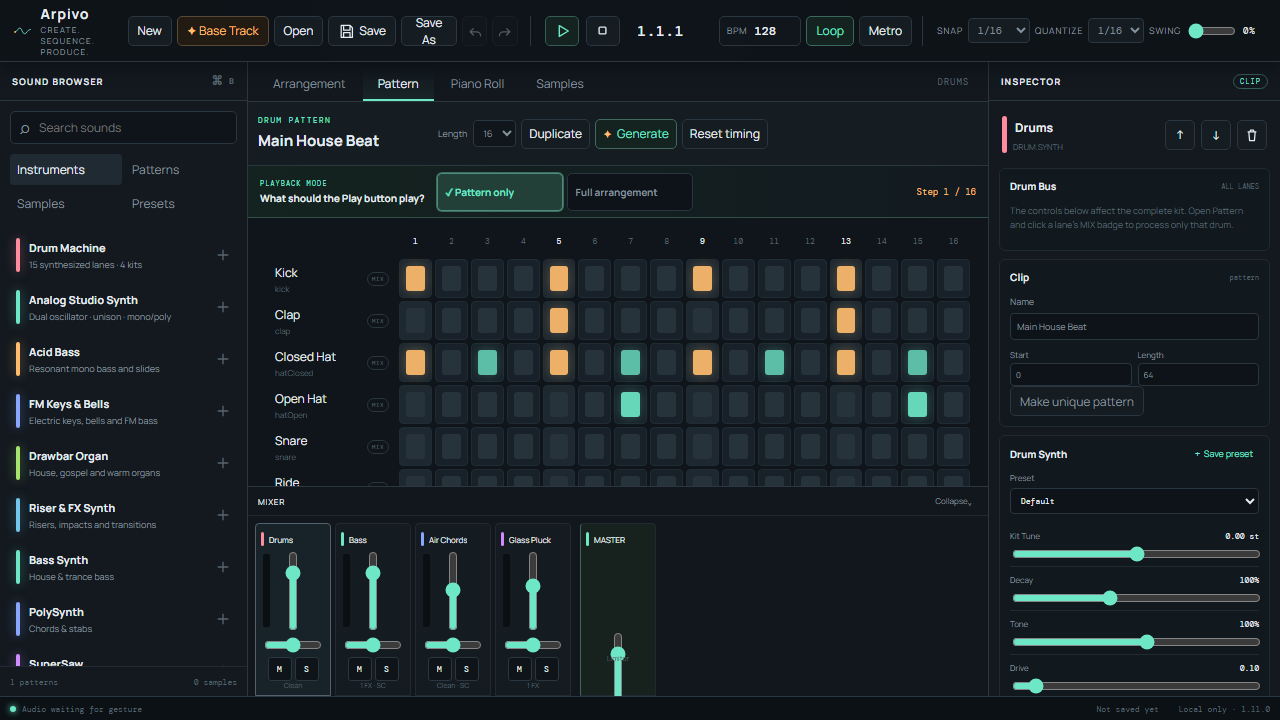Toggle the Loop button
Screen dimensions: 1280x720
pyautogui.click(x=830, y=31)
